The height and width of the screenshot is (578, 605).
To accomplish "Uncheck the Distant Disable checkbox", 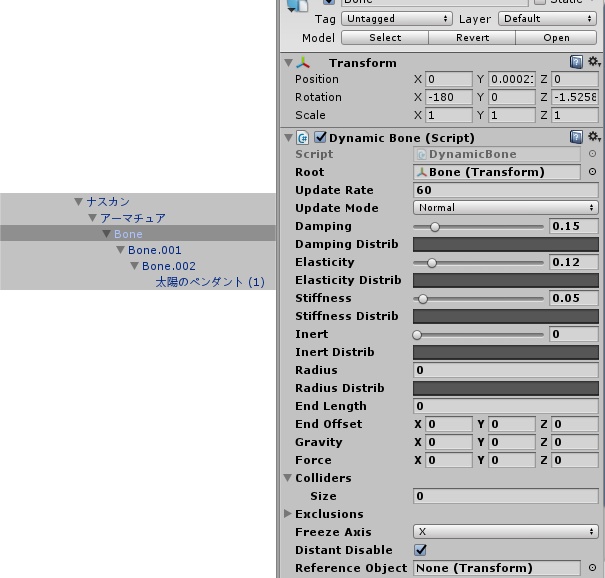I will [420, 549].
